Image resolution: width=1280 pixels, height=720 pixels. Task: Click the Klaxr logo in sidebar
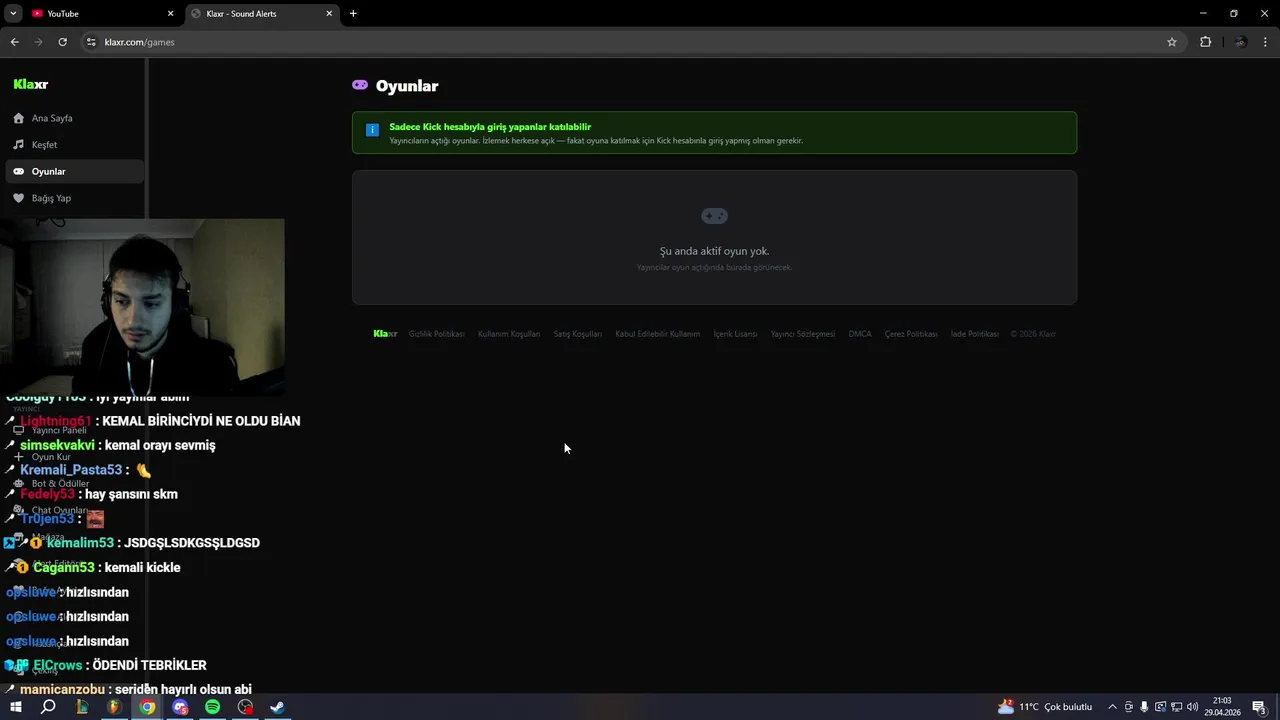(30, 85)
